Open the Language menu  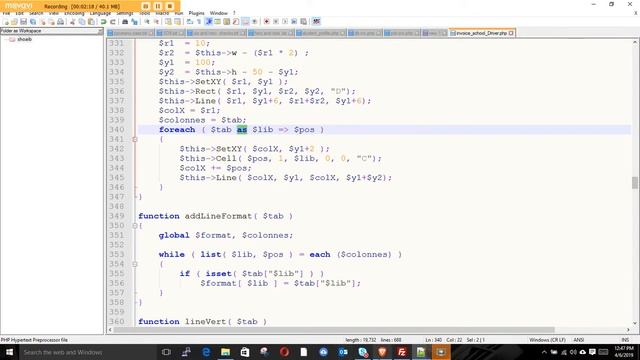coord(100,13)
